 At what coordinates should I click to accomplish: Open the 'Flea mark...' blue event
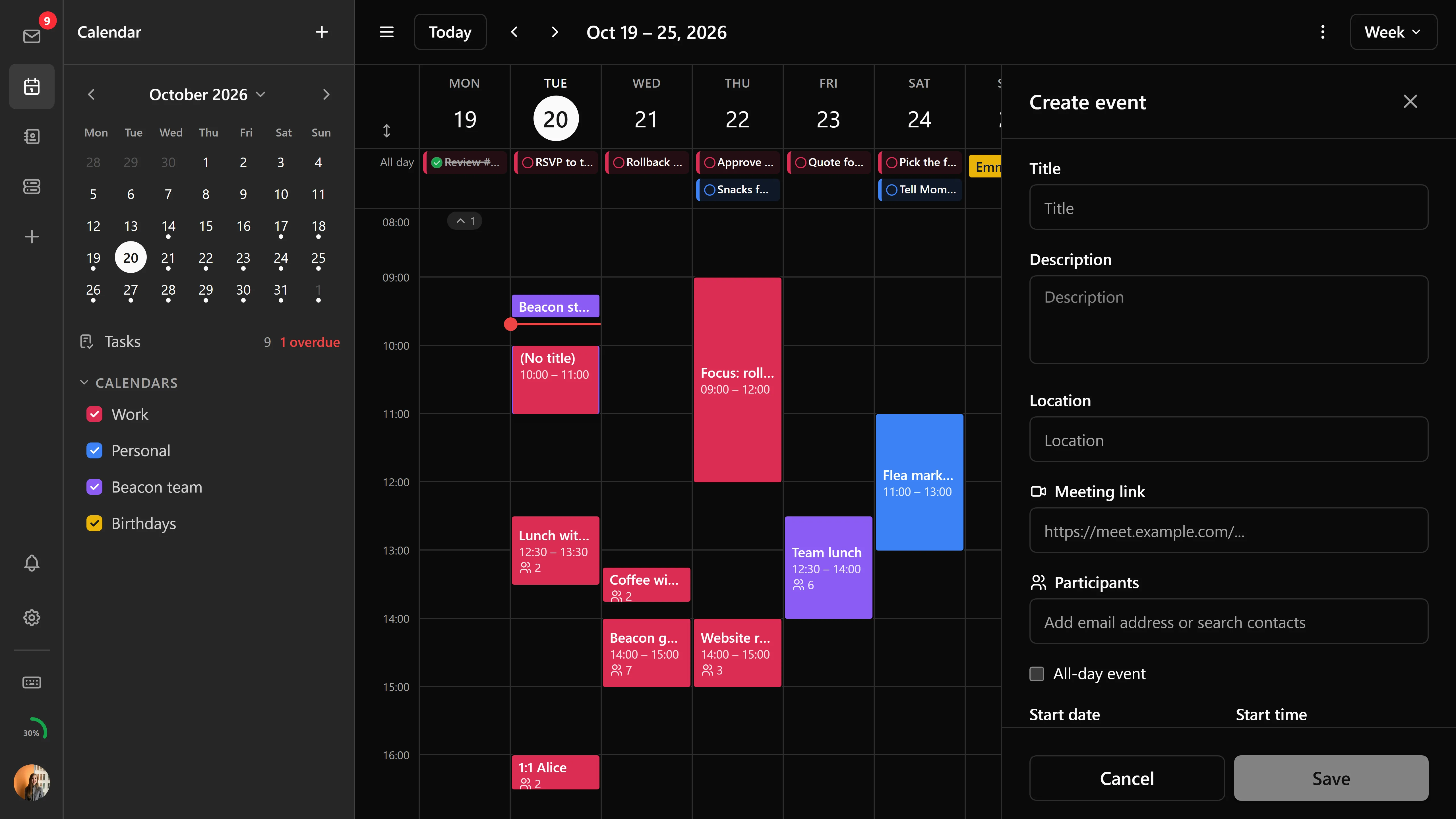click(x=919, y=482)
